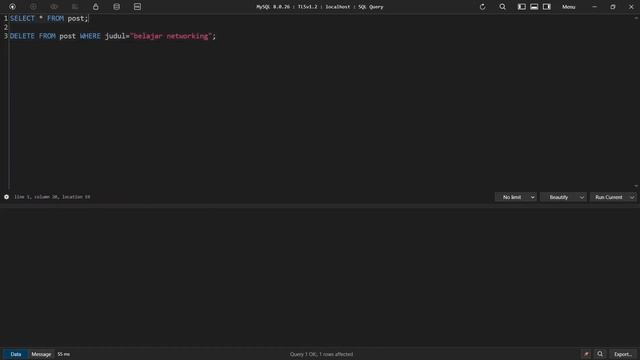640x360 pixels.
Task: Expand the Run Current dropdown arrow
Action: pos(632,197)
